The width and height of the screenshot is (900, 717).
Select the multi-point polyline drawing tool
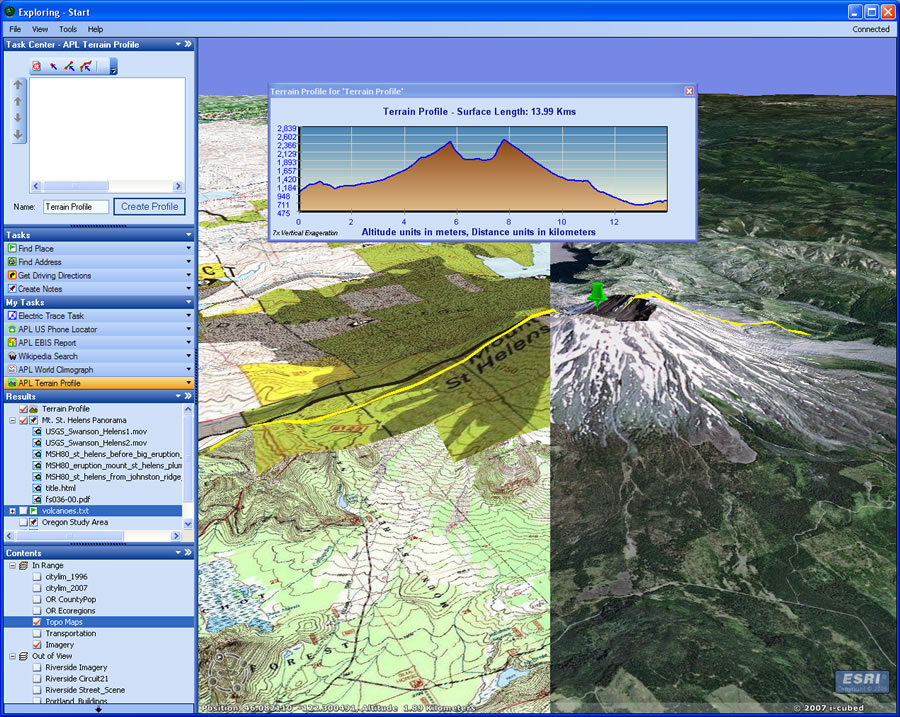(86, 67)
